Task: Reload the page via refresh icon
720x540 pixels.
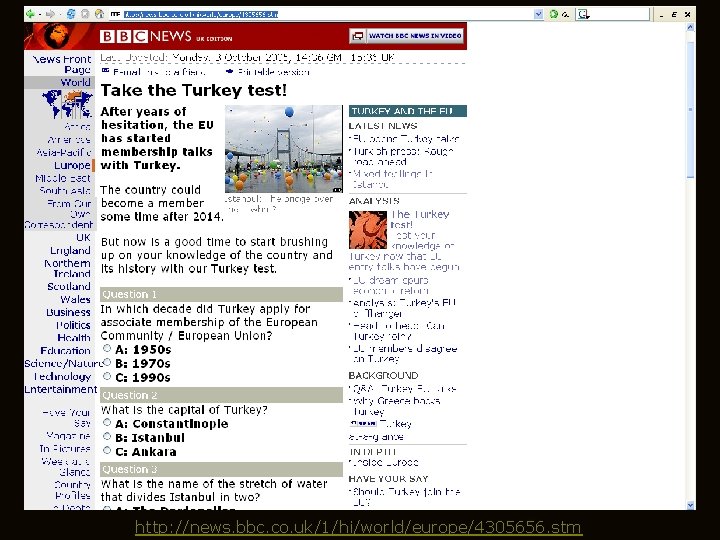Action: tap(71, 14)
